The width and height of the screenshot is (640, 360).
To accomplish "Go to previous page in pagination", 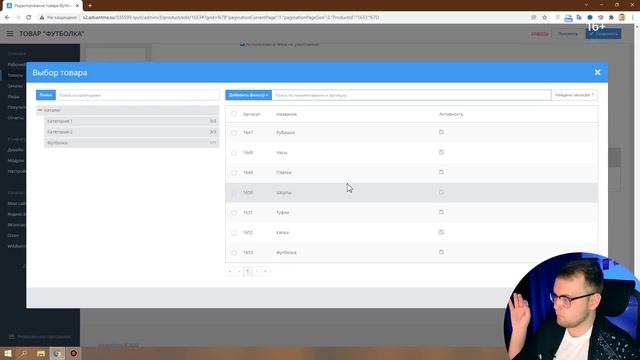I will tap(239, 271).
